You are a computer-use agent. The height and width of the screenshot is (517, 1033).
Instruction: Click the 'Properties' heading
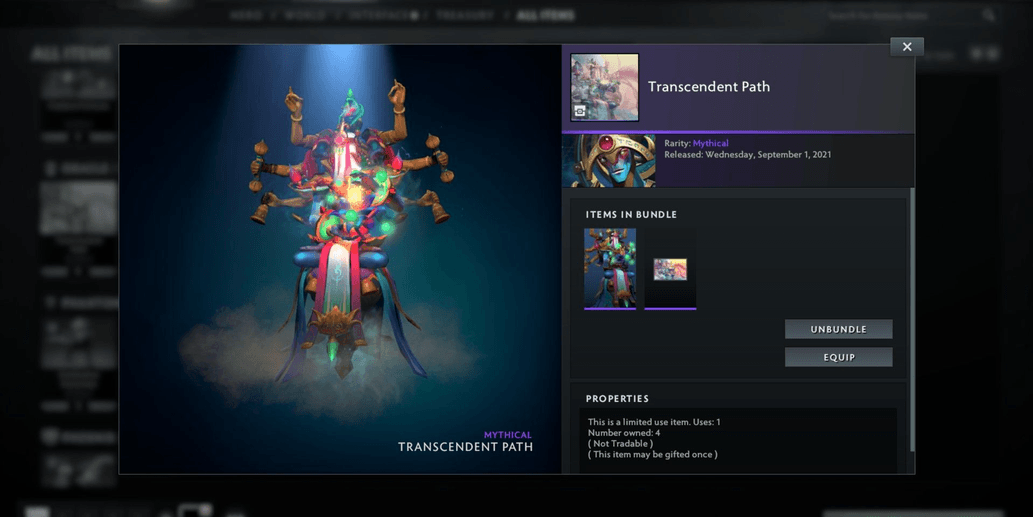point(617,398)
